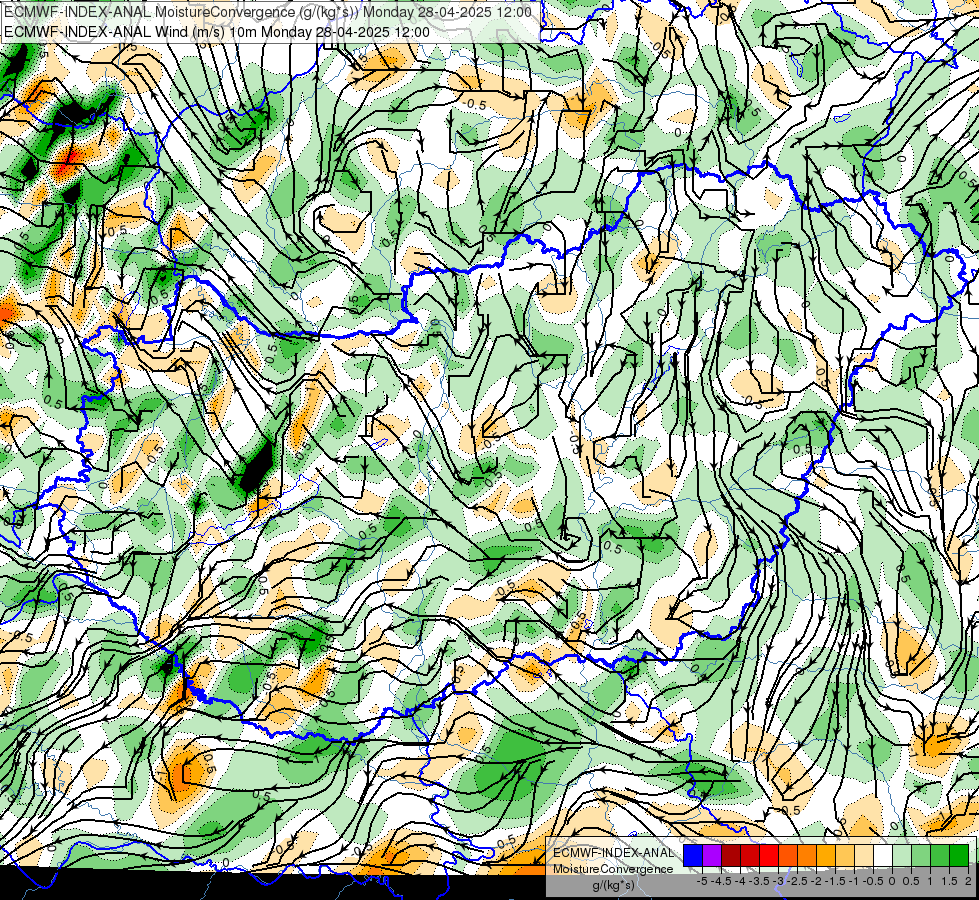Click the legend swatch between 0.5 and 1
Screen dimensions: 979x900
pos(921,855)
